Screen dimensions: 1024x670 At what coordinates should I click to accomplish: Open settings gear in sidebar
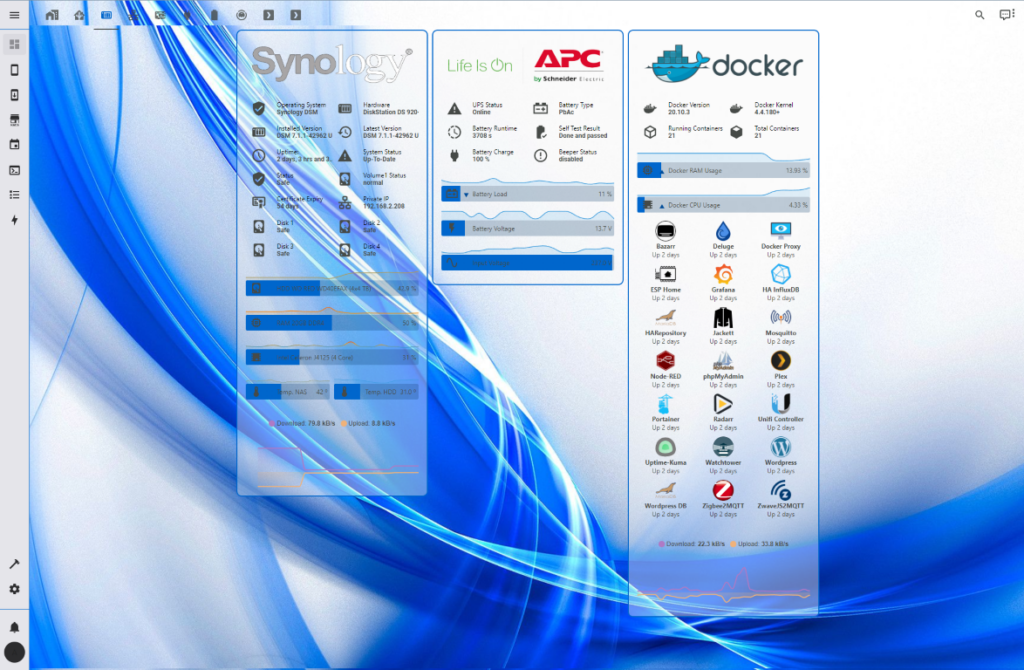pos(14,589)
